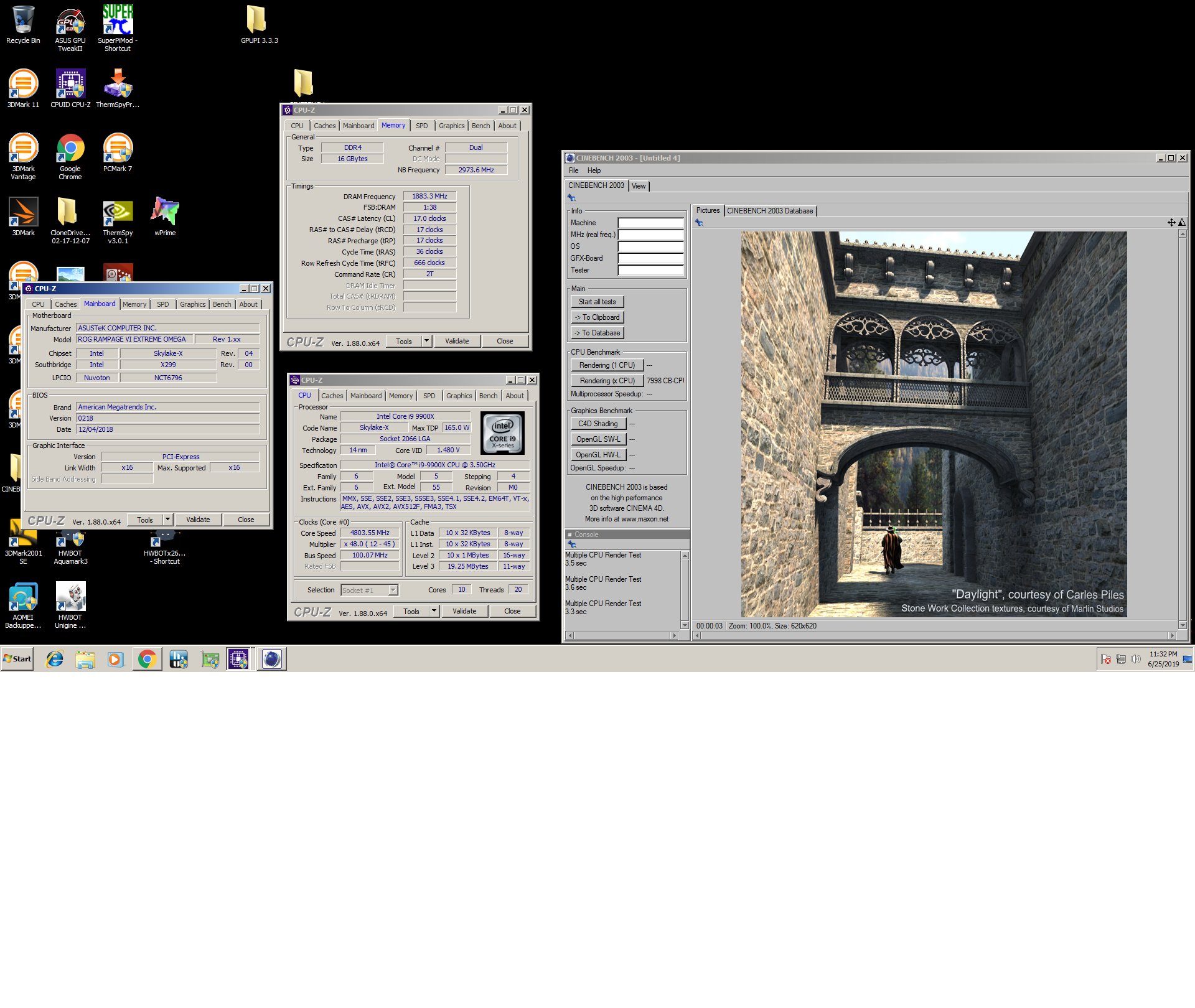This screenshot has width=1195, height=1008.
Task: Open Tools dropdown arrow in Mainboard CPU-Z
Action: 167,520
